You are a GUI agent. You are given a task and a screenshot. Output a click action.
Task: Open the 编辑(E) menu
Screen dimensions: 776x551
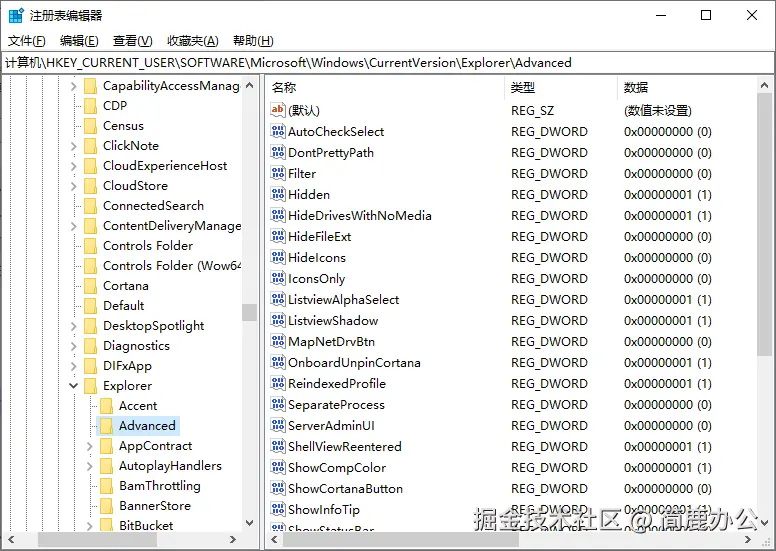point(79,41)
